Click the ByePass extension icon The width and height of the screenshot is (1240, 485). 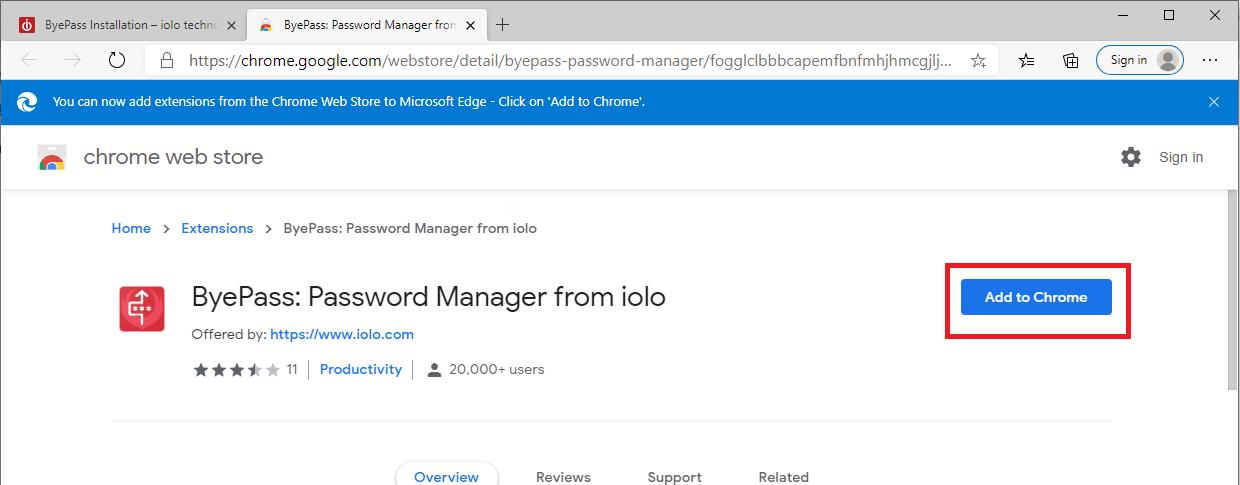click(142, 308)
